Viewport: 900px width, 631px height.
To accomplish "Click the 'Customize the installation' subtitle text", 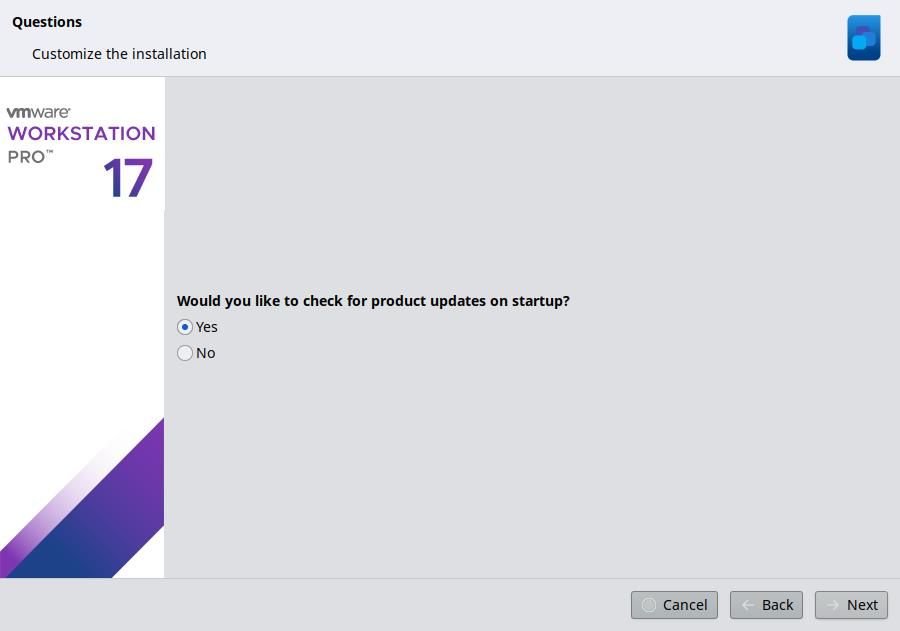I will (119, 54).
